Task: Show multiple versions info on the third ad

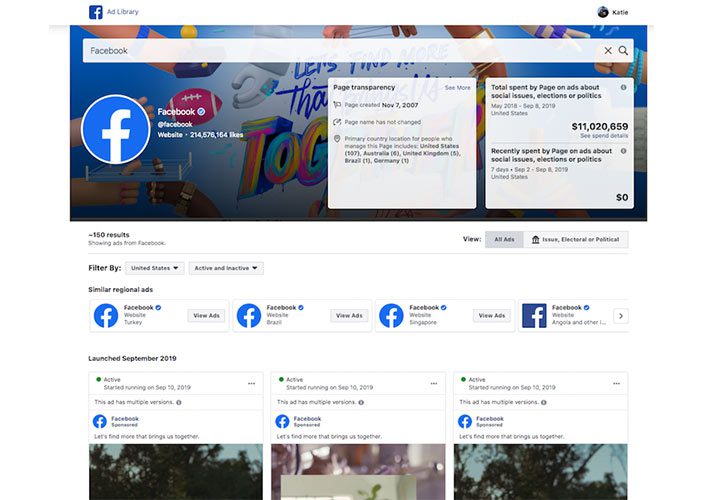Action: pyautogui.click(x=544, y=402)
